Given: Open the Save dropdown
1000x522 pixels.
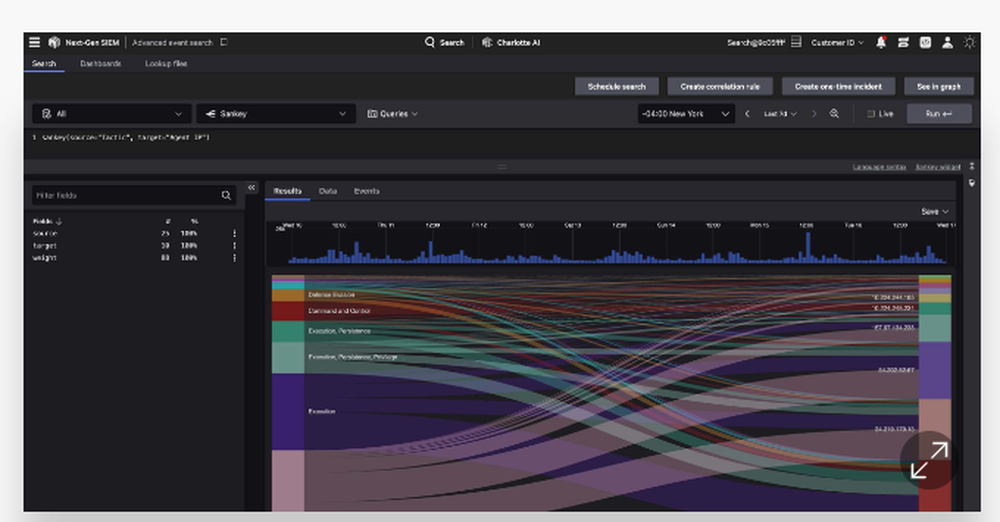Looking at the screenshot, I should click(x=934, y=211).
